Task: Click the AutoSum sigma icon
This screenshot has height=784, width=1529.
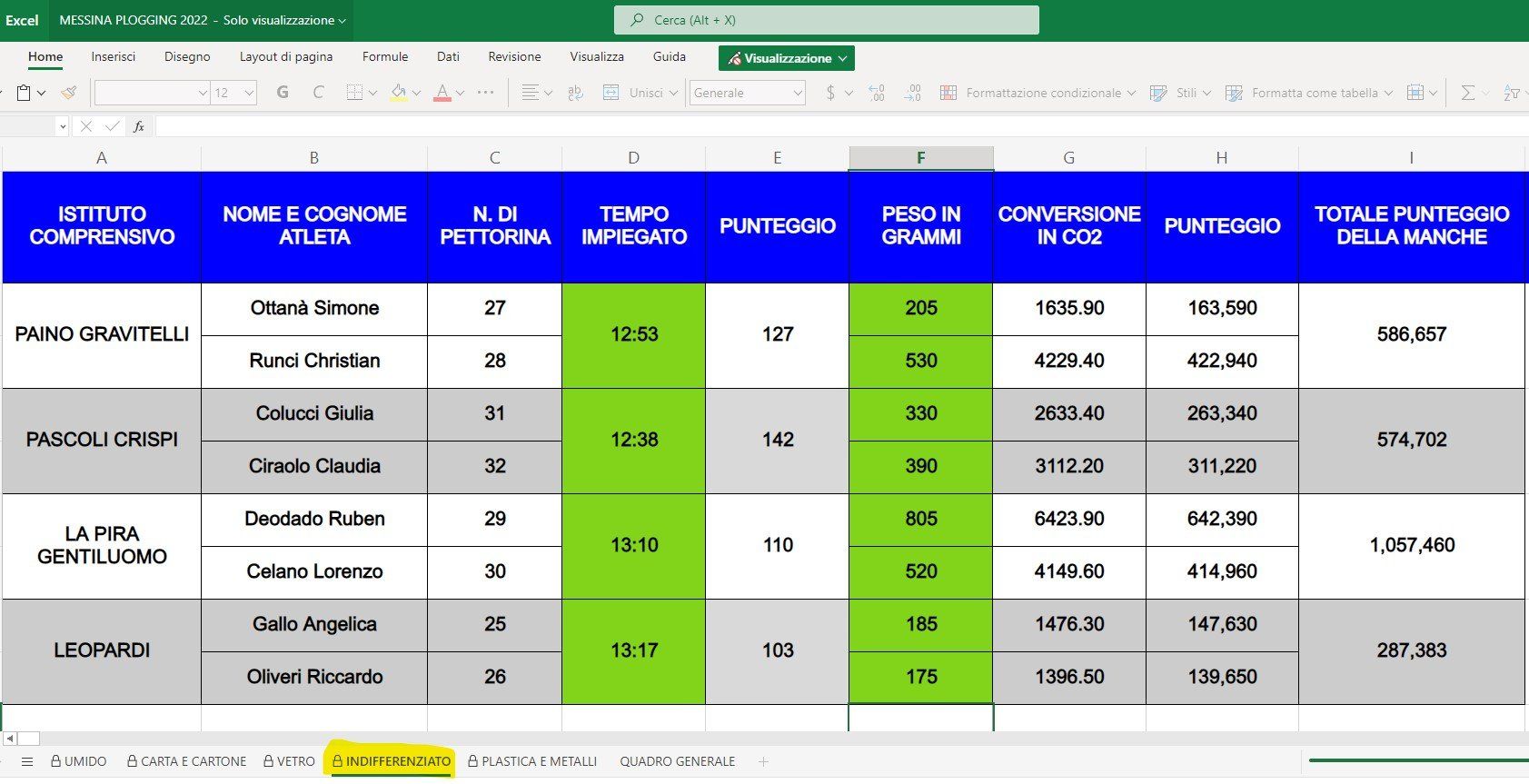Action: 1466,93
